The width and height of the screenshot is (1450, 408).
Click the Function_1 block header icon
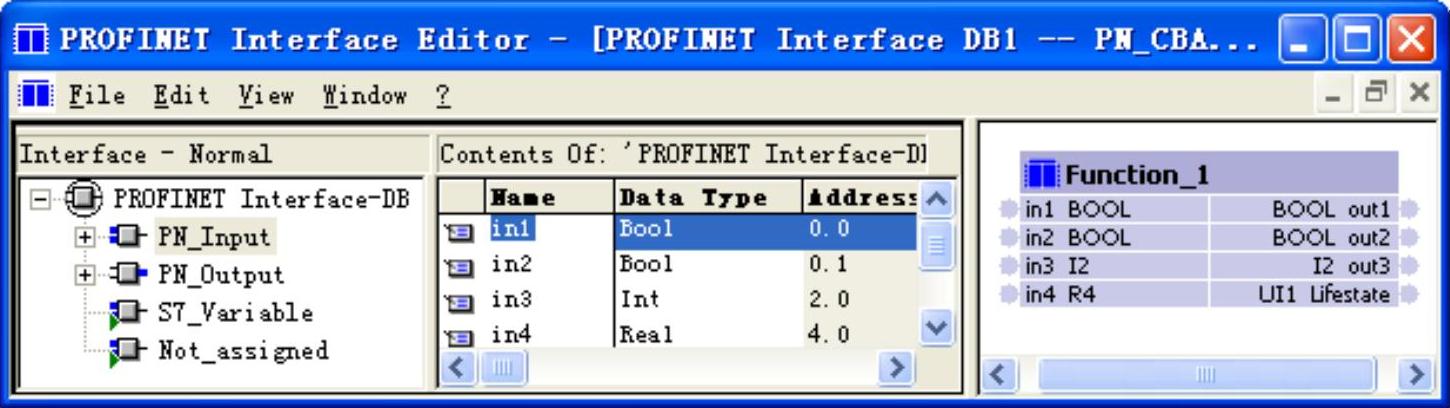click(x=1041, y=176)
